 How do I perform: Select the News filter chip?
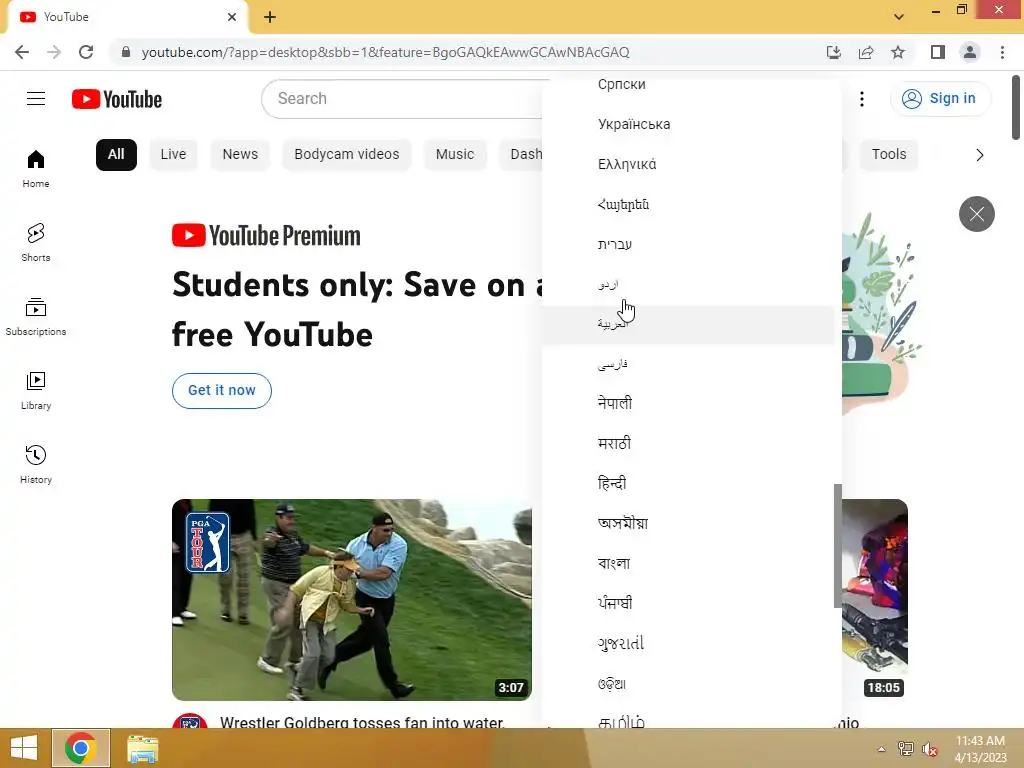pyautogui.click(x=240, y=155)
